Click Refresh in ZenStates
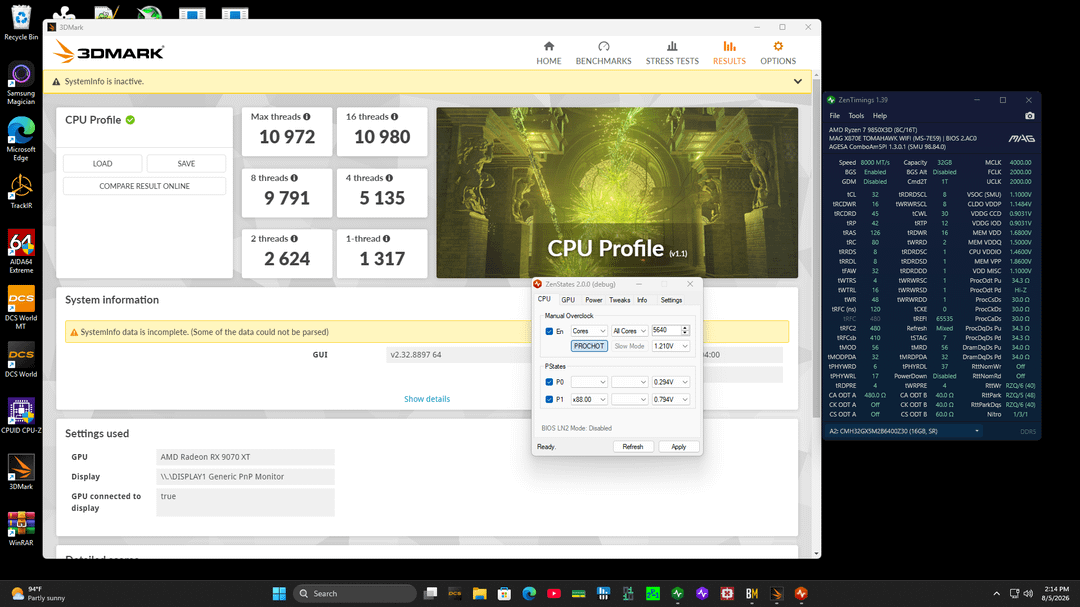The width and height of the screenshot is (1080, 607). 632,446
